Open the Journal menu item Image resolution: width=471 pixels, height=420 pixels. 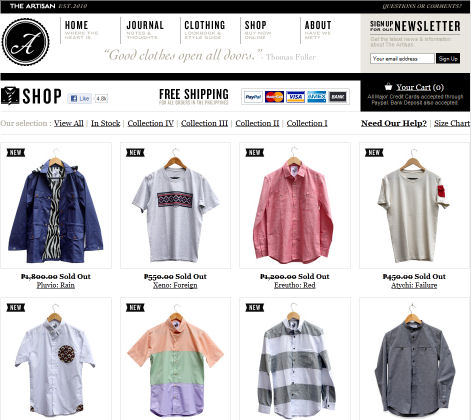pyautogui.click(x=145, y=30)
